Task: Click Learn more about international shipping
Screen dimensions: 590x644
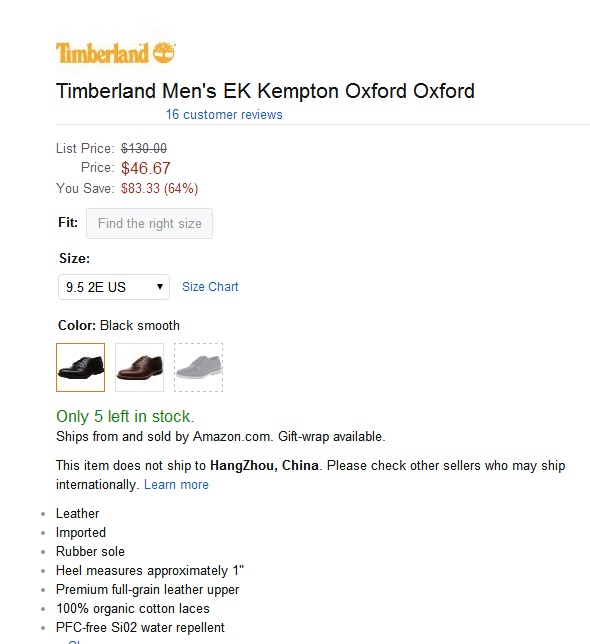Action: (176, 485)
